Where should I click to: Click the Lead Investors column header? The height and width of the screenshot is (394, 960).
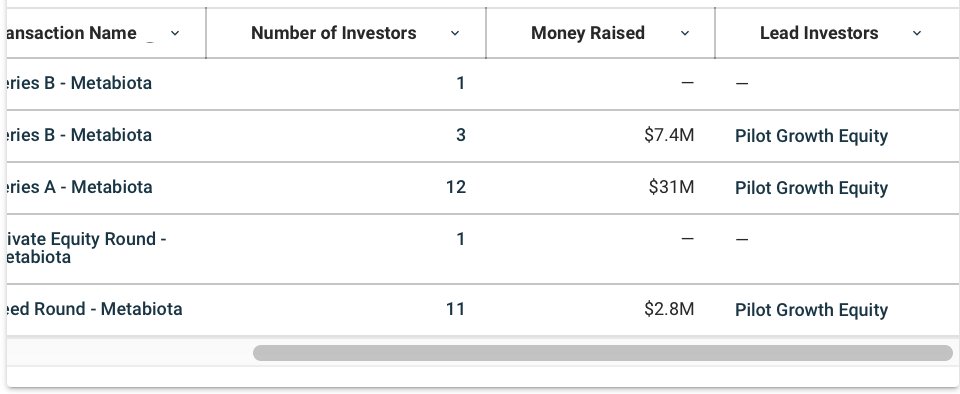[x=819, y=33]
